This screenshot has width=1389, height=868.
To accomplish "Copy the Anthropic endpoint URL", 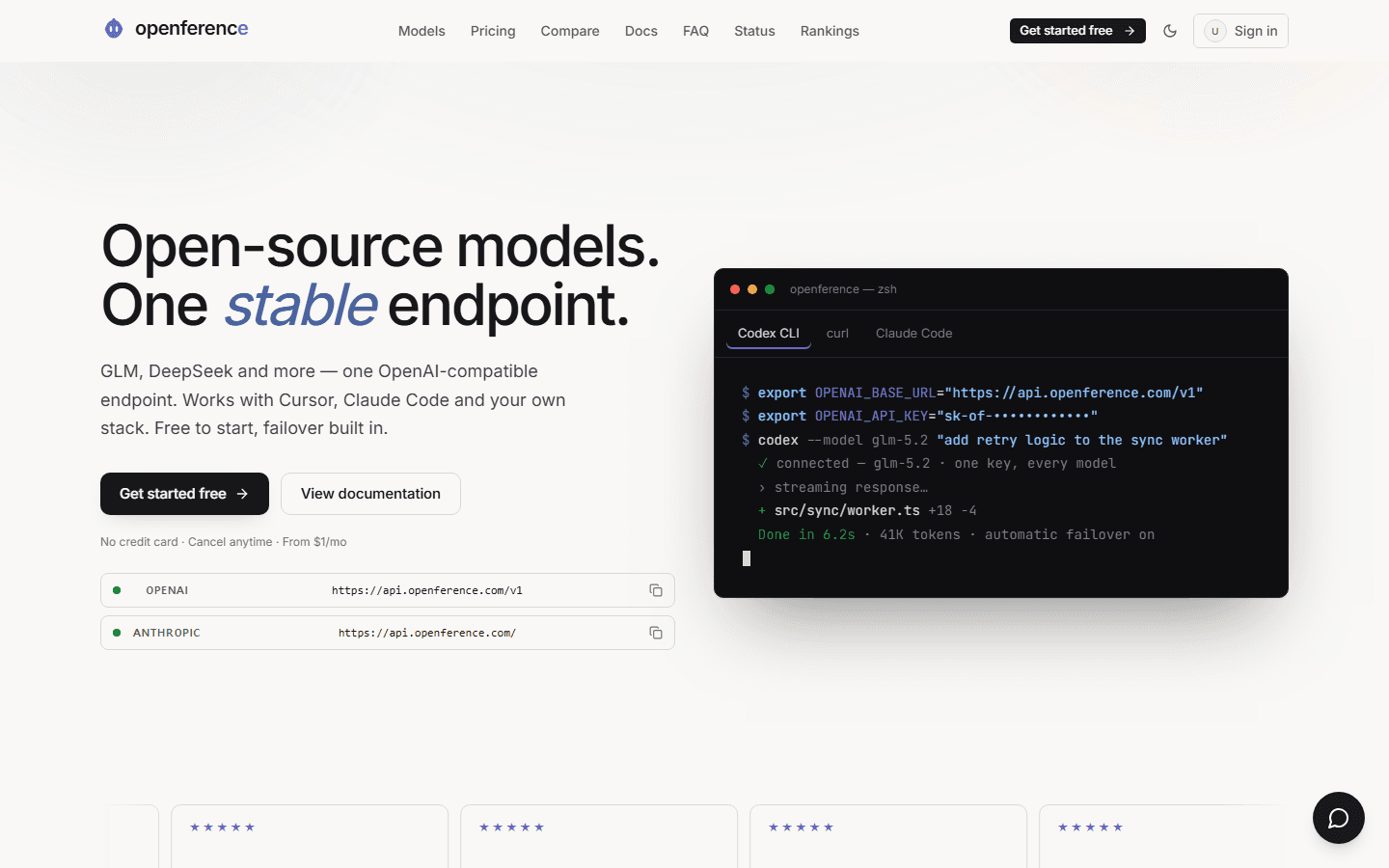I will point(656,633).
